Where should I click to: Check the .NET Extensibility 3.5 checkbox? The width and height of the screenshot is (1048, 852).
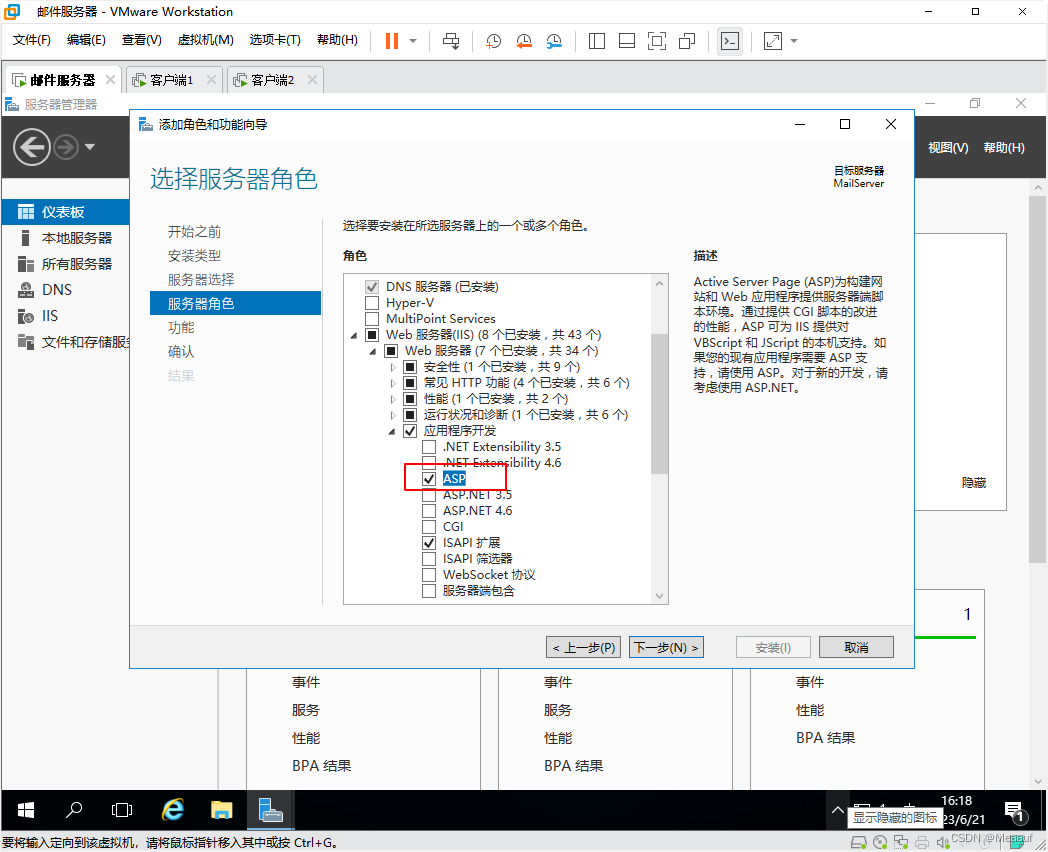(429, 446)
